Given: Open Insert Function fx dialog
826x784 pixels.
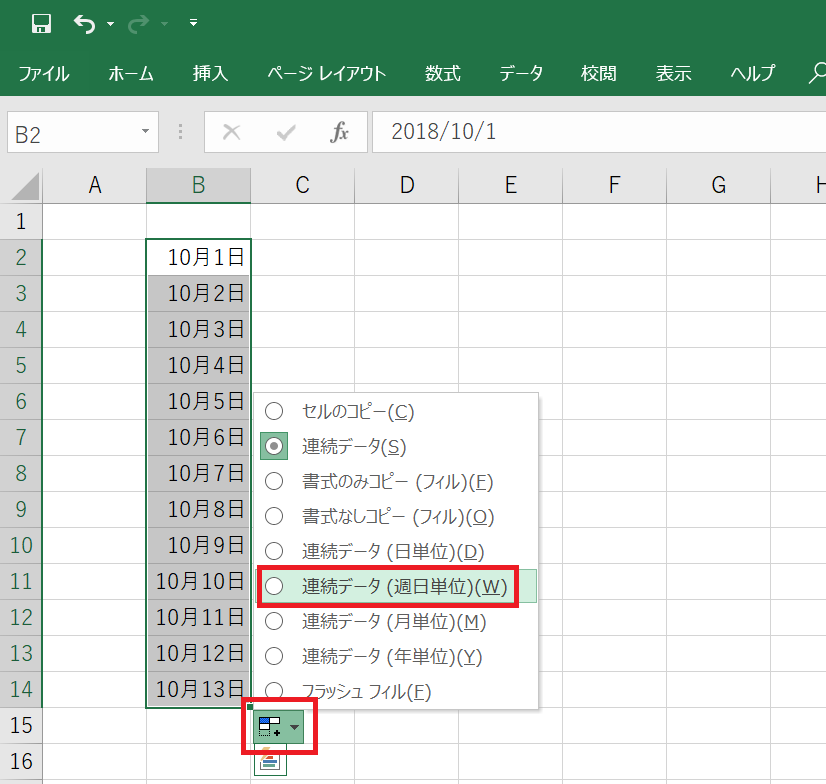Looking at the screenshot, I should (x=340, y=132).
